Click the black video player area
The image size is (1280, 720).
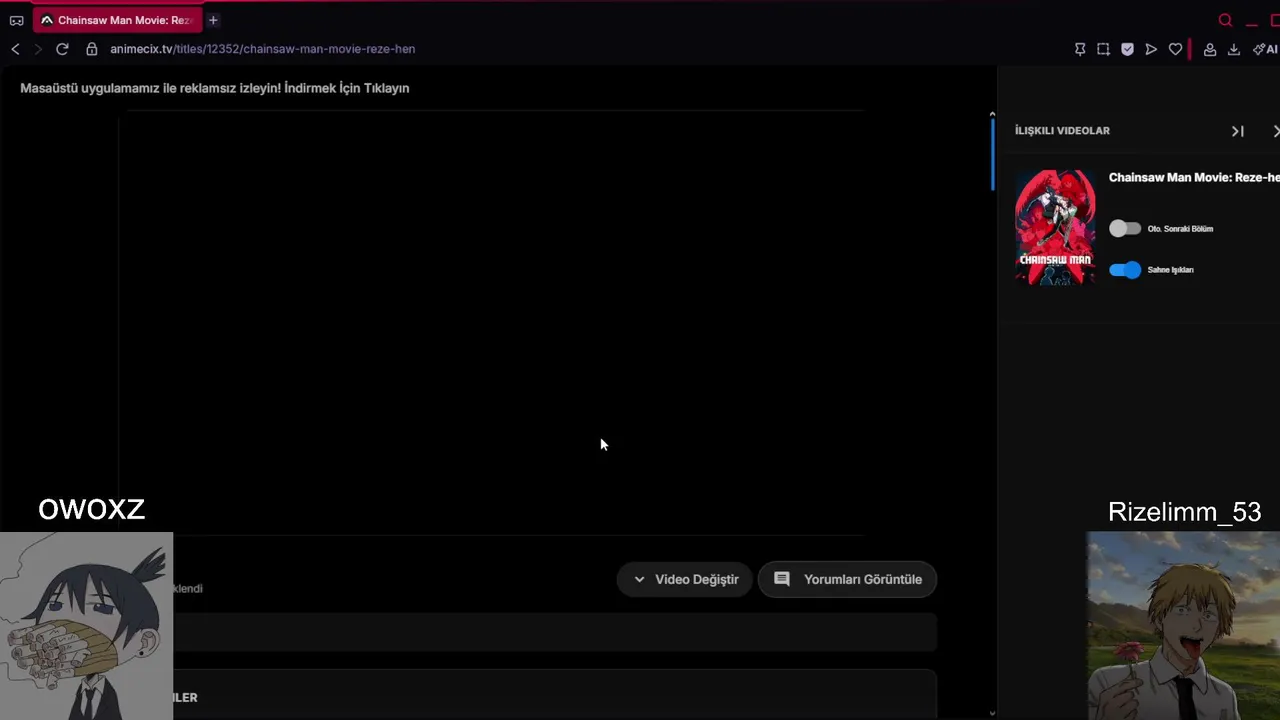pyautogui.click(x=490, y=325)
